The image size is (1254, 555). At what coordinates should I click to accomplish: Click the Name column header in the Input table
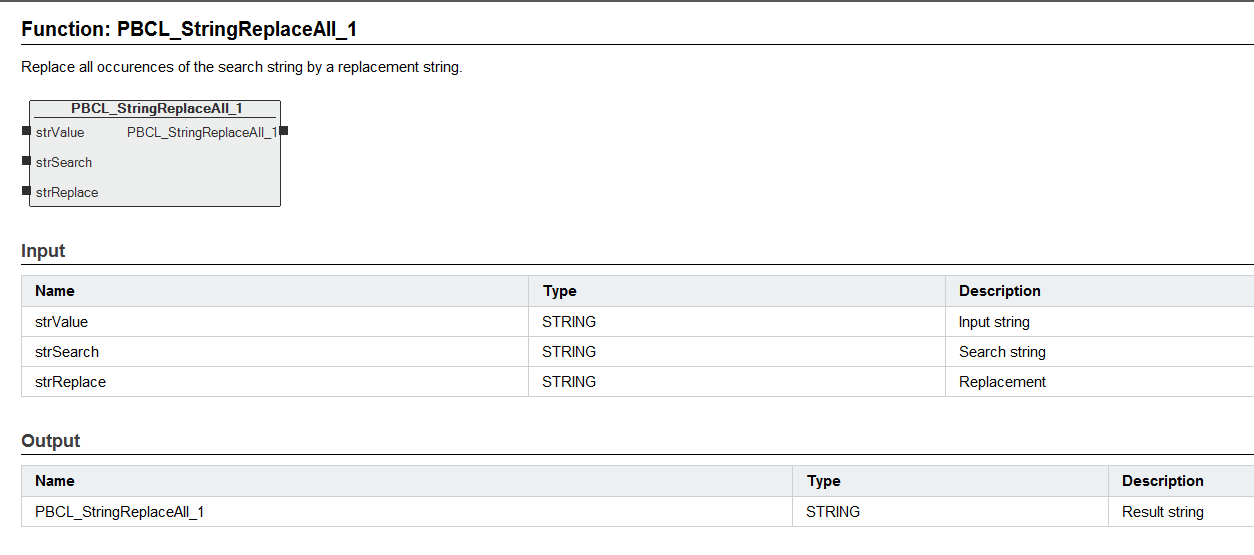pos(55,291)
